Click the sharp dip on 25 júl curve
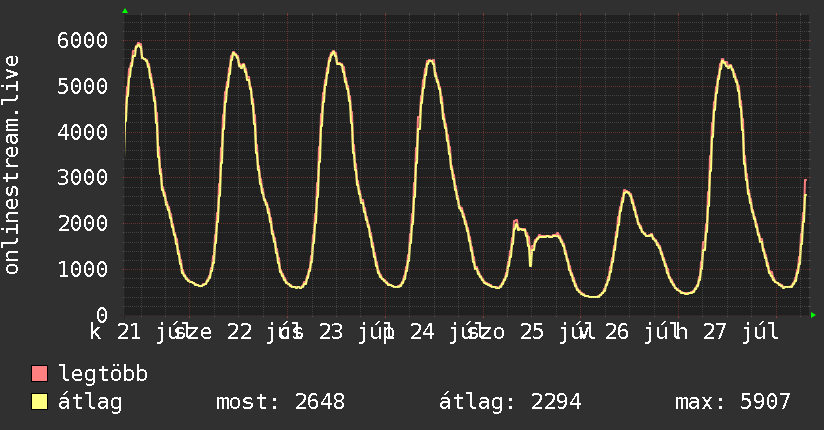The width and height of the screenshot is (824, 430). [x=530, y=264]
